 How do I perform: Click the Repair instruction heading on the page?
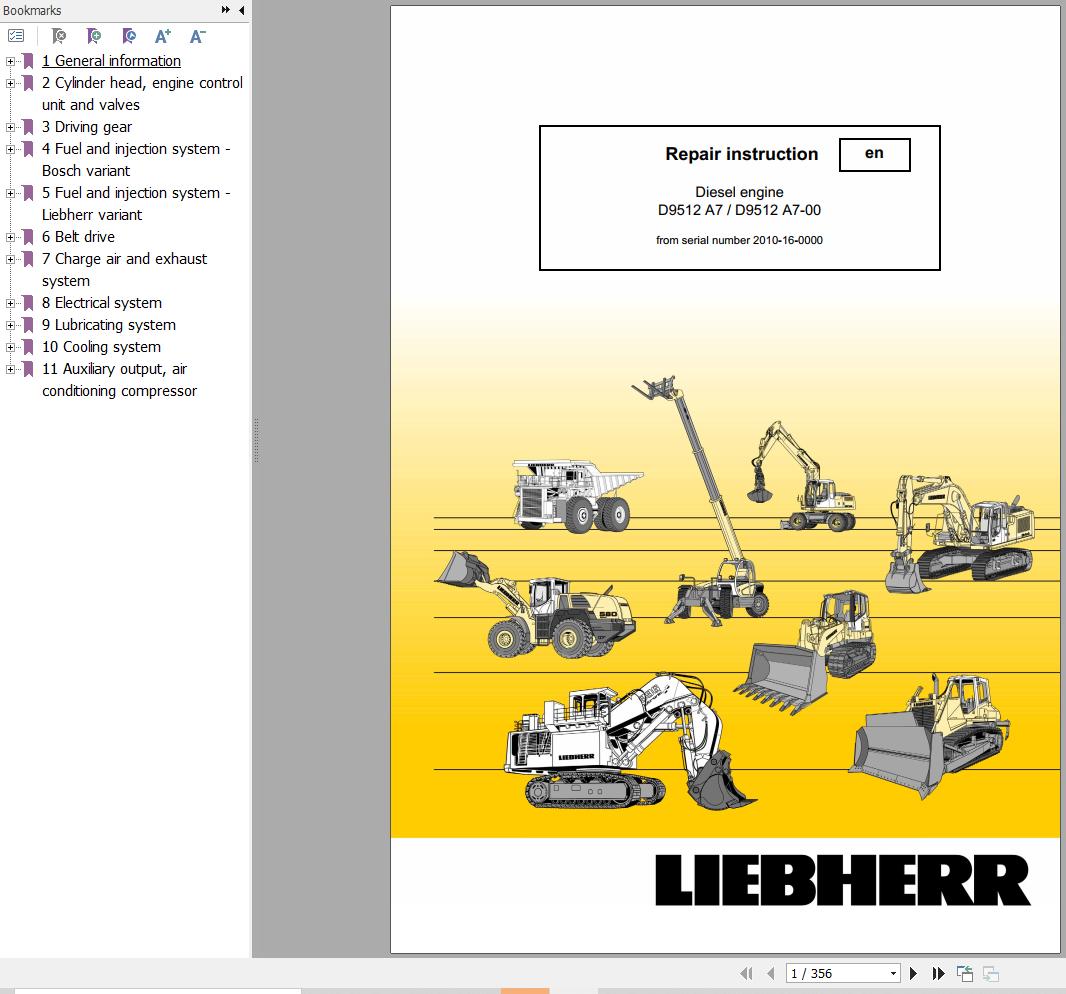click(x=742, y=154)
